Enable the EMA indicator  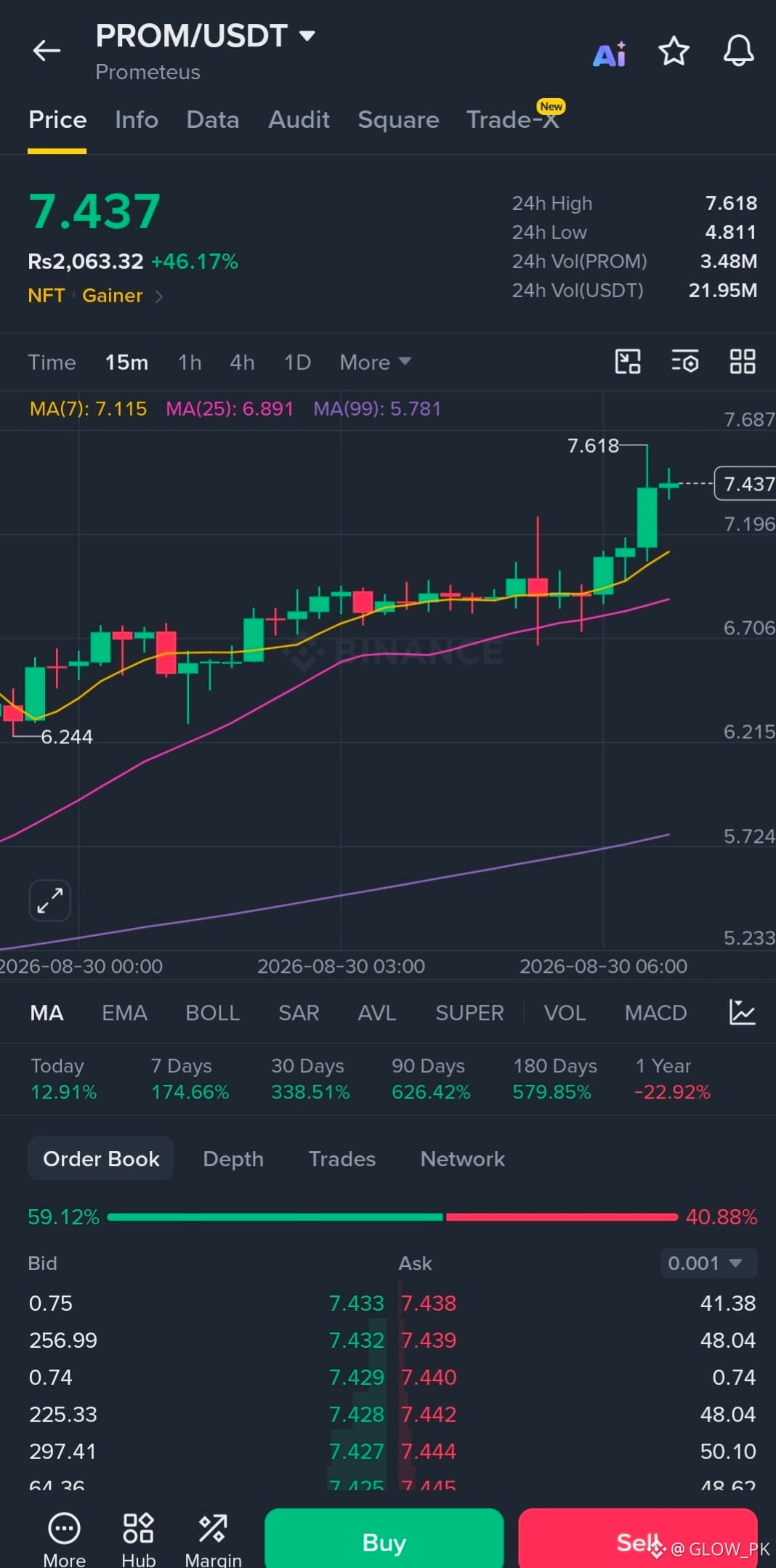124,1012
